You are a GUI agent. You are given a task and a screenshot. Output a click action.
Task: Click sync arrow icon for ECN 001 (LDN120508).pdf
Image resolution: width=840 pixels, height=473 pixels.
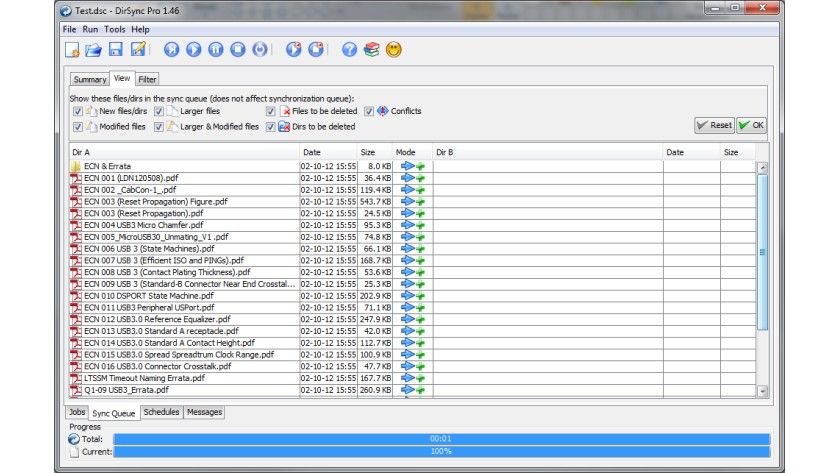[x=413, y=178]
